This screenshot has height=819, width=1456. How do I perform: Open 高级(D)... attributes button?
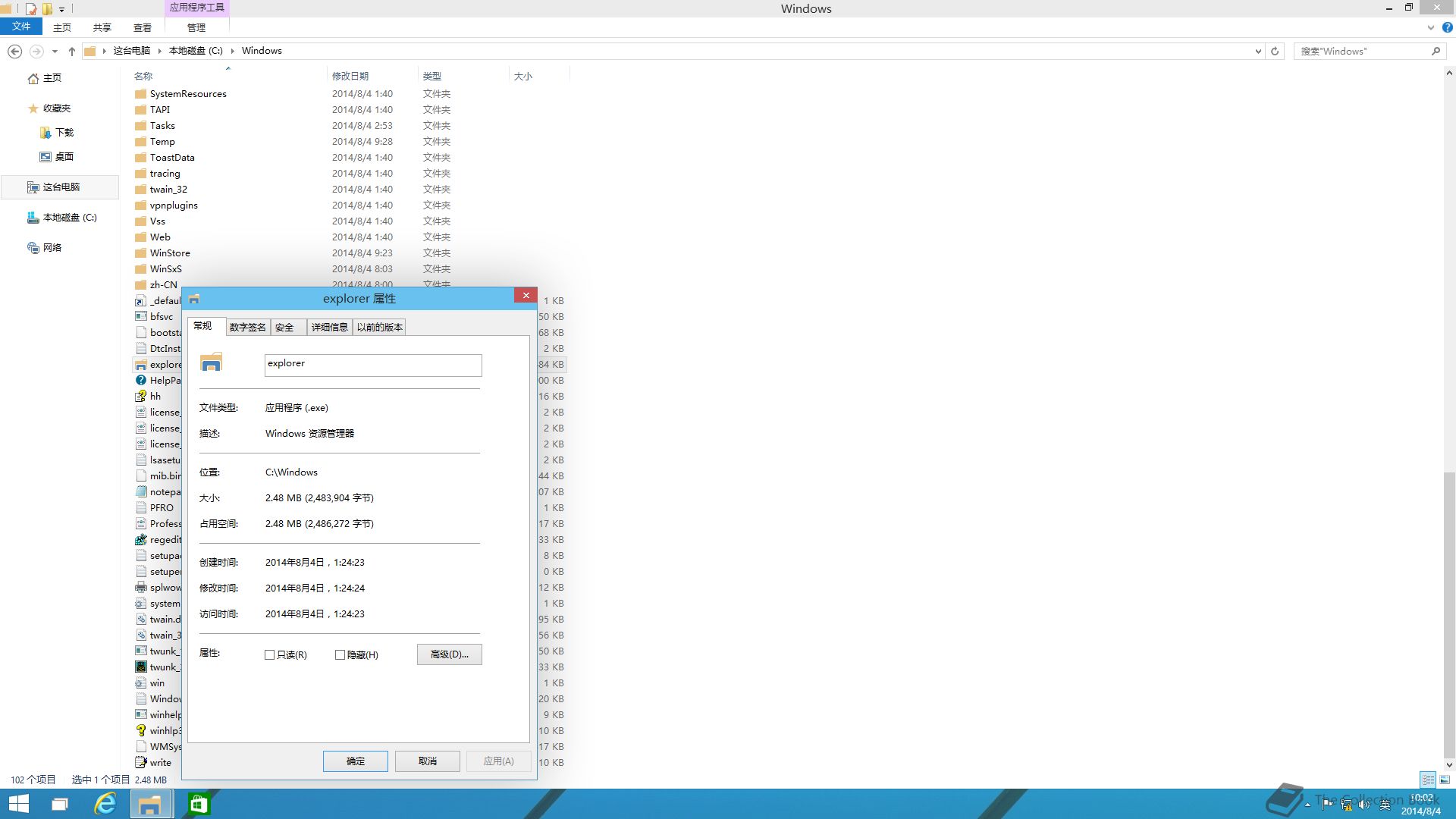click(x=450, y=654)
